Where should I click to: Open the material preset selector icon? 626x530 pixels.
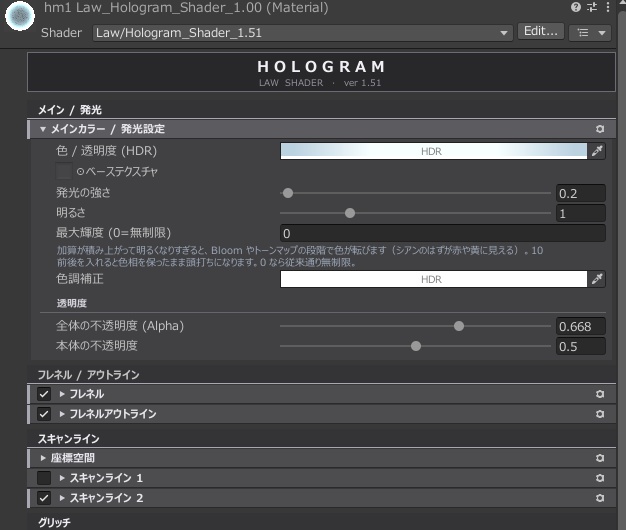[x=592, y=7]
